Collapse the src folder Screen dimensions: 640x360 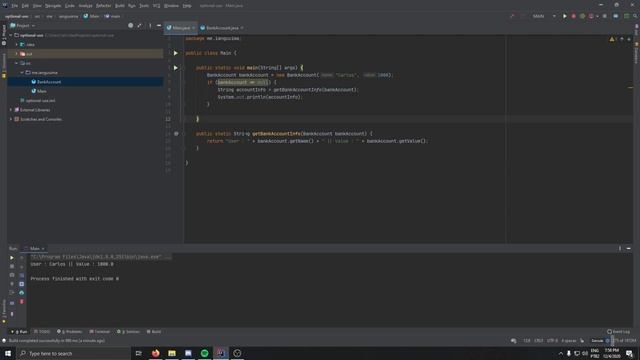pyautogui.click(x=17, y=63)
